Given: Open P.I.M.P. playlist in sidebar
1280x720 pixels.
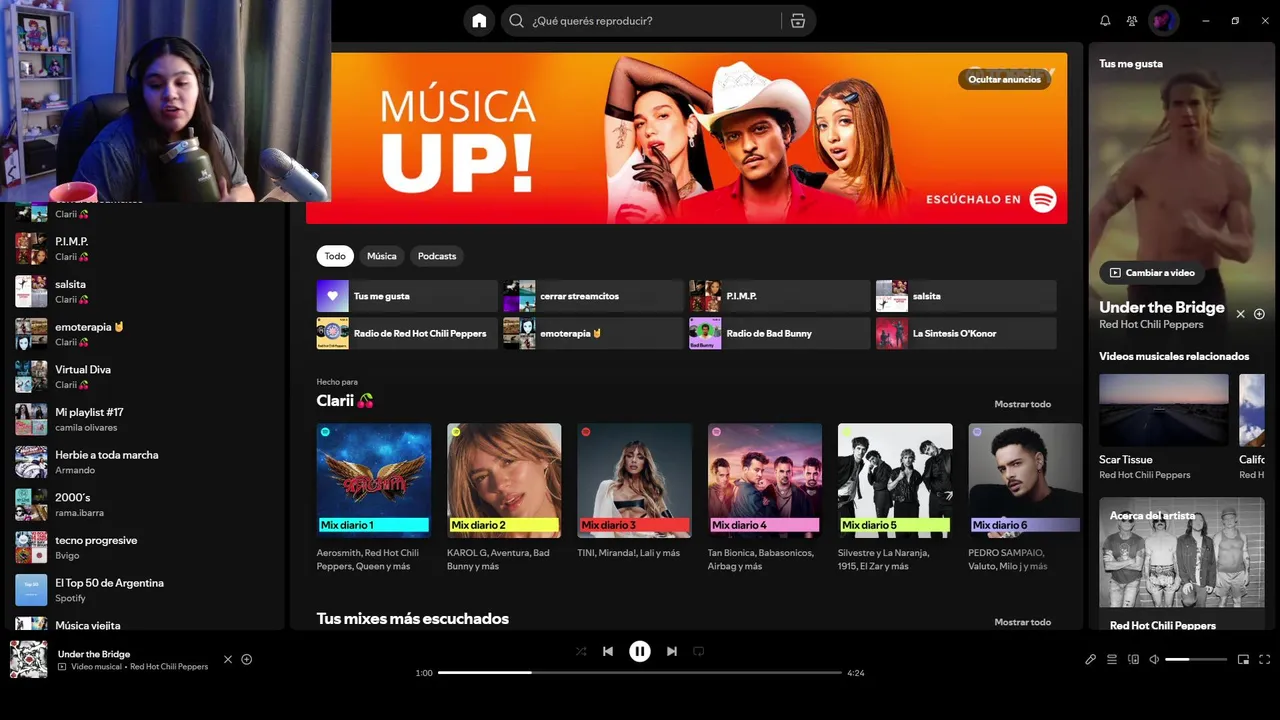Looking at the screenshot, I should coord(146,248).
